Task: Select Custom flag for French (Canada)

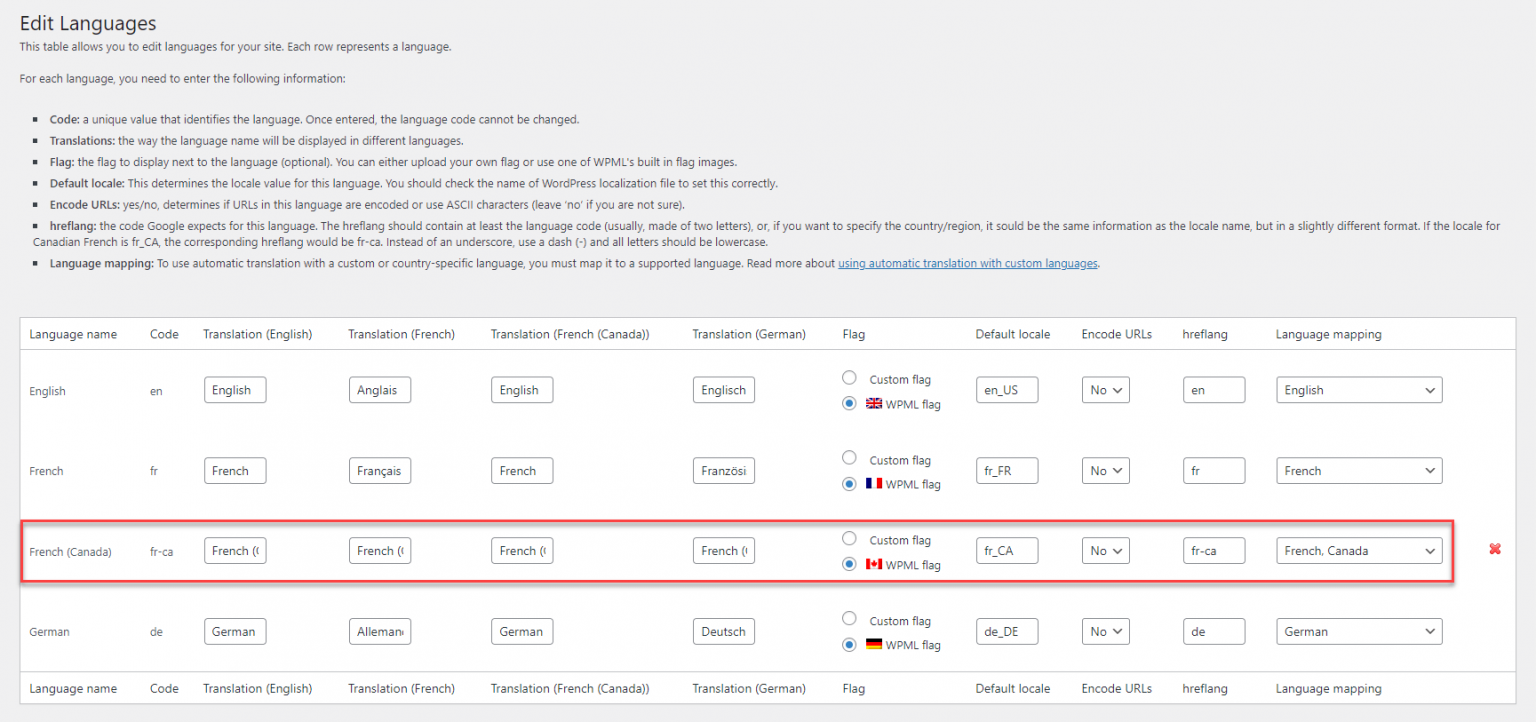Action: coord(849,539)
